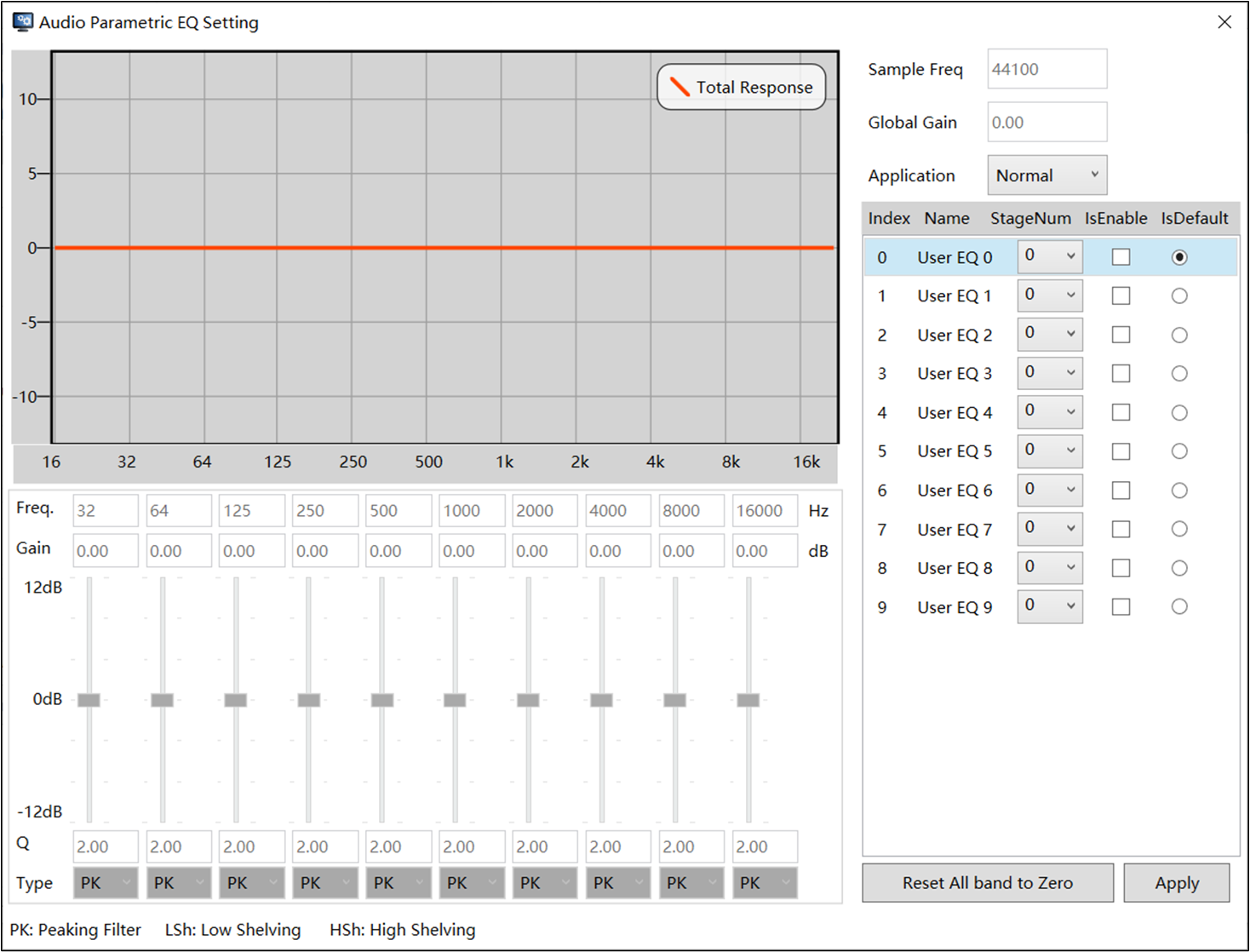Screen dimensions: 1250x952
Task: Click the Name column header
Action: click(947, 218)
